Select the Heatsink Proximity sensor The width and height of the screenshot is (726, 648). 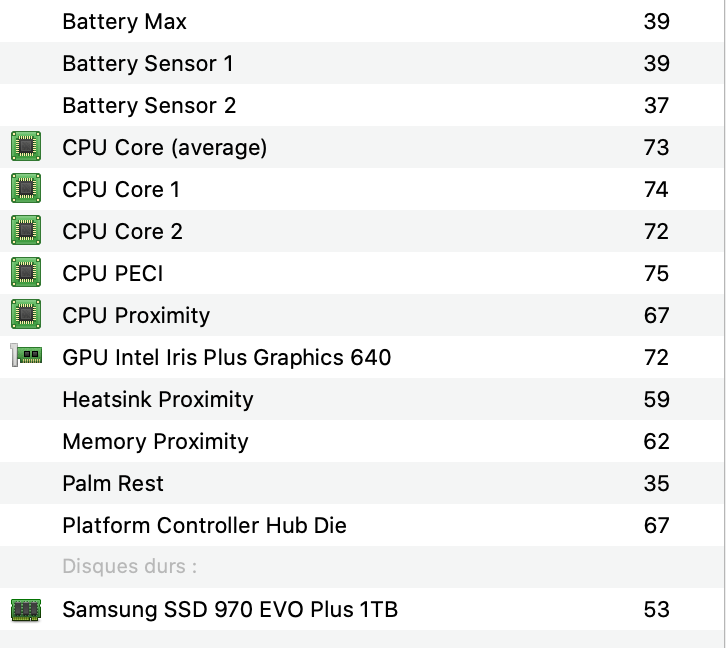(x=158, y=399)
